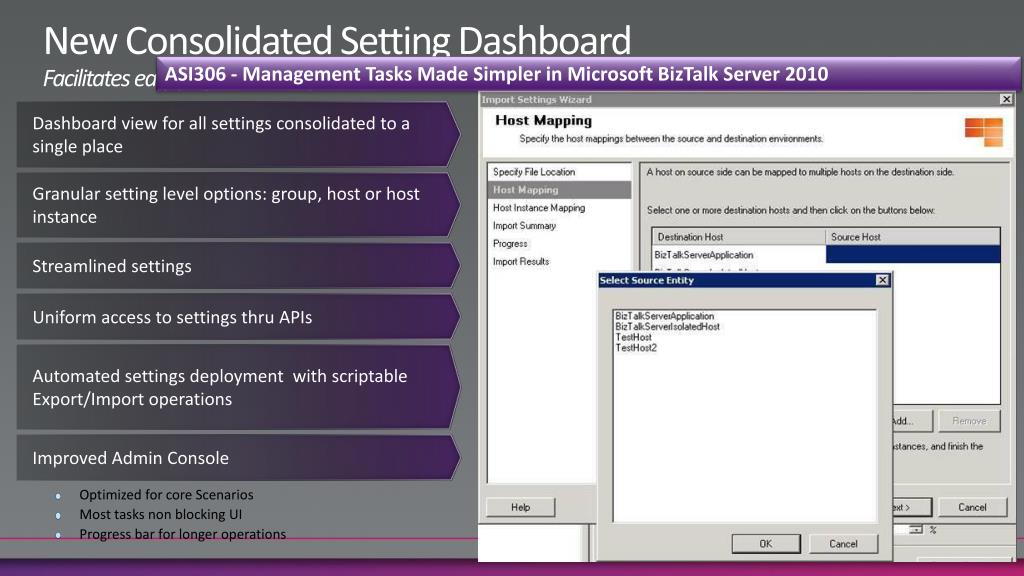
Task: Select TestHost2 in source entity list
Action: tap(635, 348)
